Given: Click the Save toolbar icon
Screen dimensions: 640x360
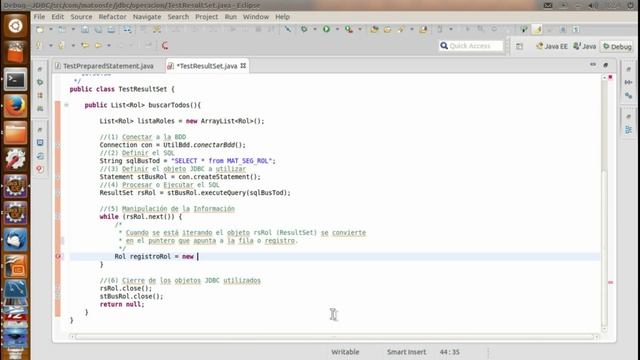Looking at the screenshot, I should point(85,29).
